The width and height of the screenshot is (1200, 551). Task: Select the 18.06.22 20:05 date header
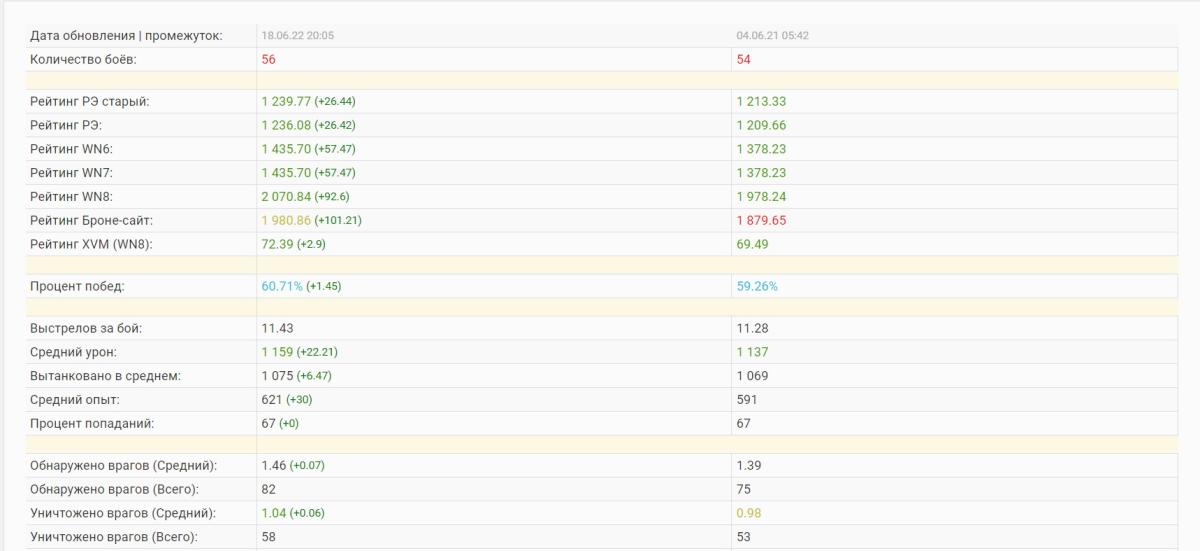click(298, 36)
